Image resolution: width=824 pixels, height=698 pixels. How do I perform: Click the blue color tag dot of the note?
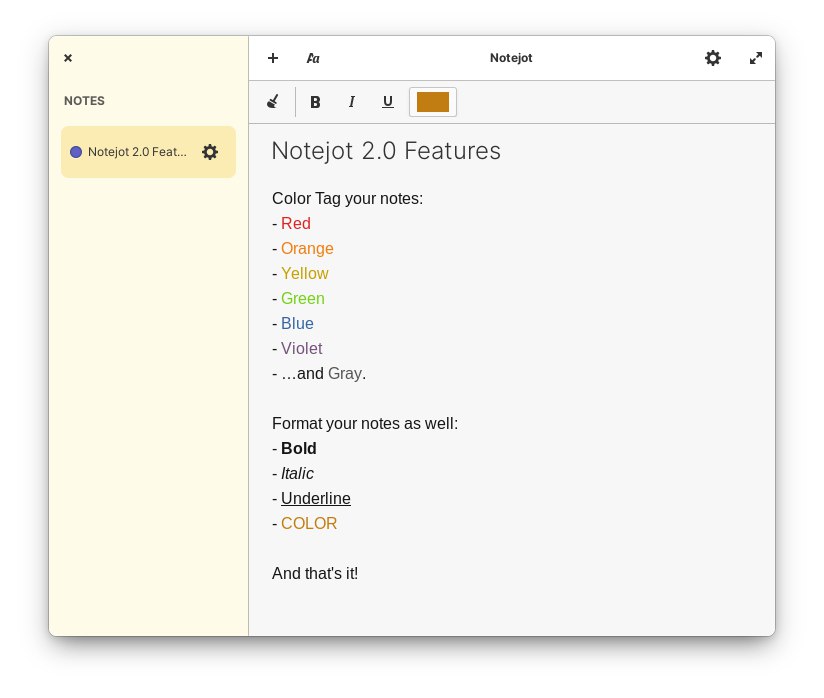[76, 152]
